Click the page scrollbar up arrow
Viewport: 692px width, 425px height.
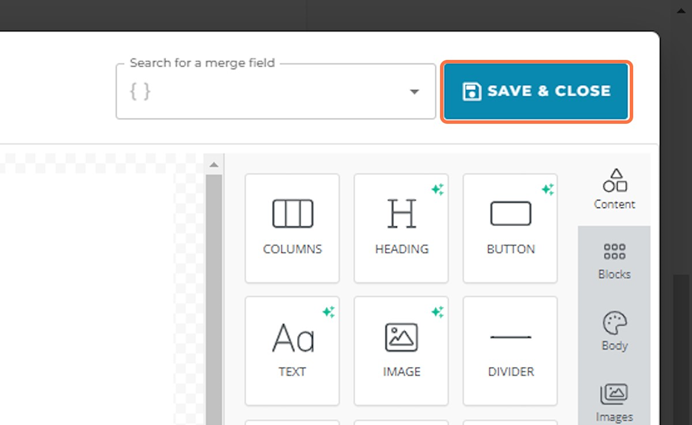point(681,11)
